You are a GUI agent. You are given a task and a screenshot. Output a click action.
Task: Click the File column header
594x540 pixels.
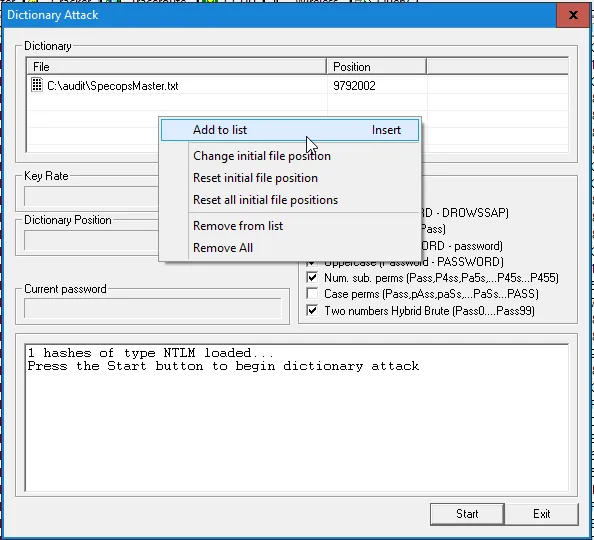click(x=177, y=67)
